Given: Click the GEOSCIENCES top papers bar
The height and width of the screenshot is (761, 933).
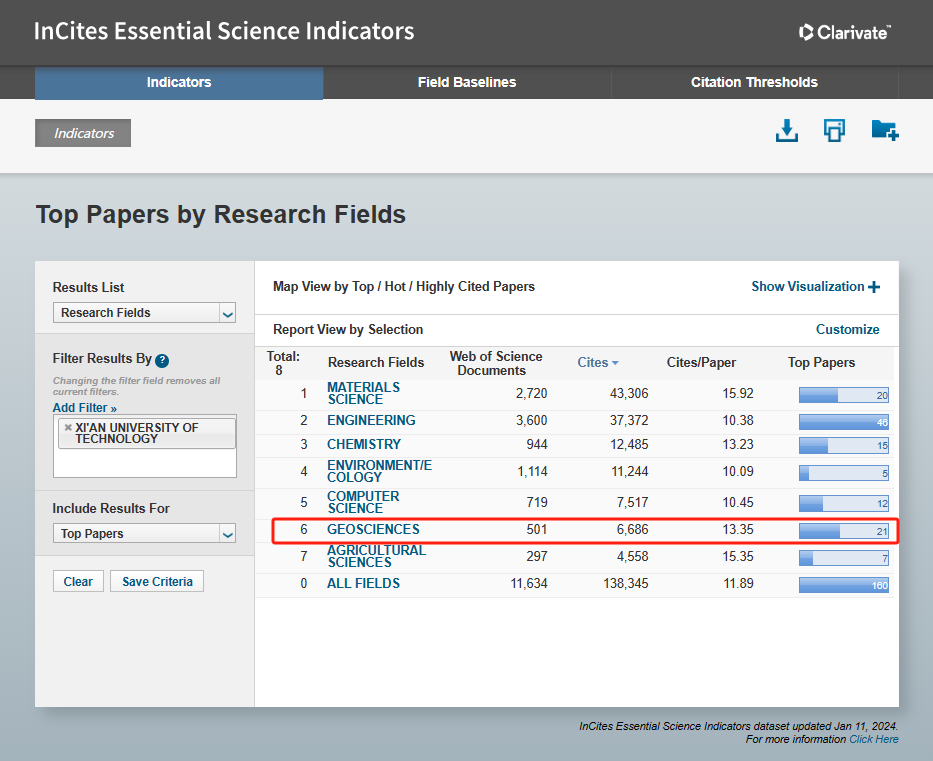Looking at the screenshot, I should coord(843,531).
